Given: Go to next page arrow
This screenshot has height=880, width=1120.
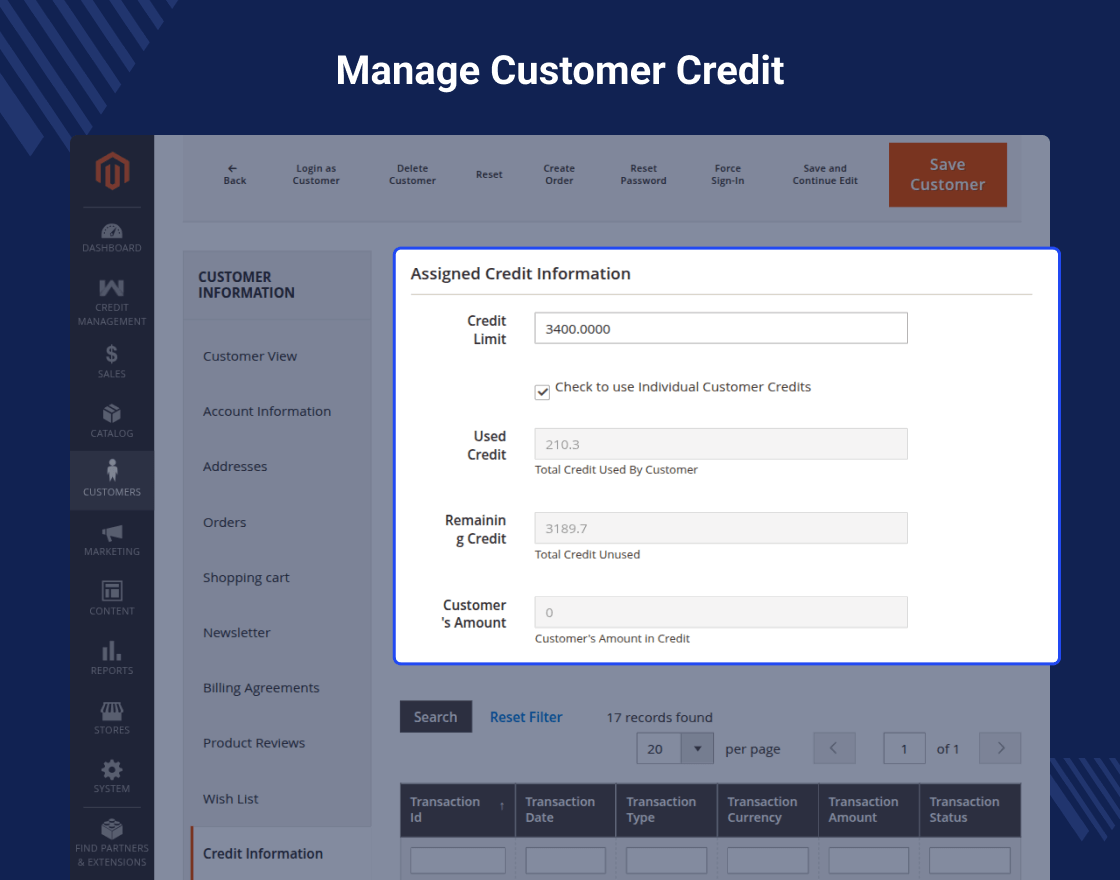Looking at the screenshot, I should (x=1000, y=748).
